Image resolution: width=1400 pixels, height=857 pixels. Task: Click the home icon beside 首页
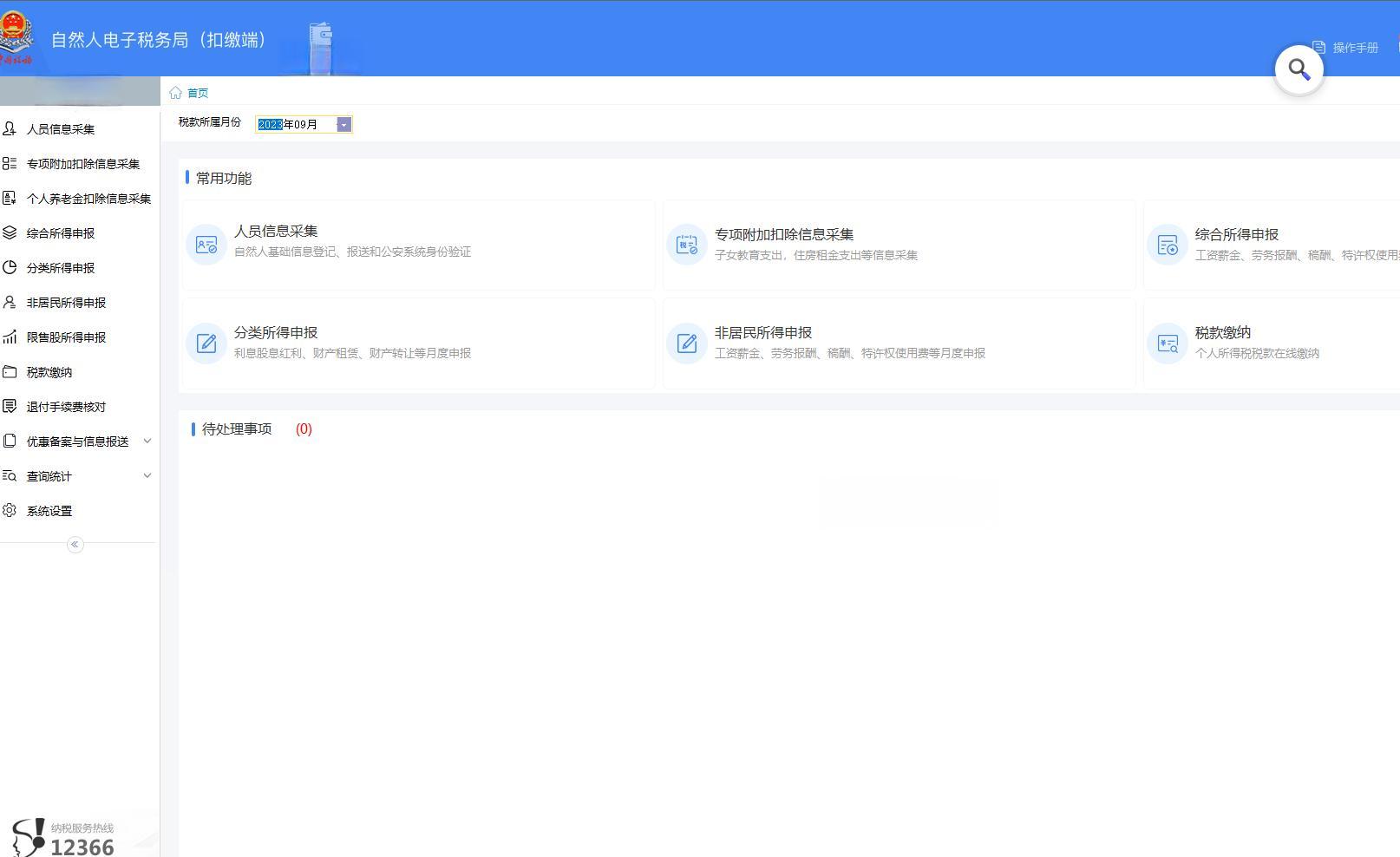point(177,91)
